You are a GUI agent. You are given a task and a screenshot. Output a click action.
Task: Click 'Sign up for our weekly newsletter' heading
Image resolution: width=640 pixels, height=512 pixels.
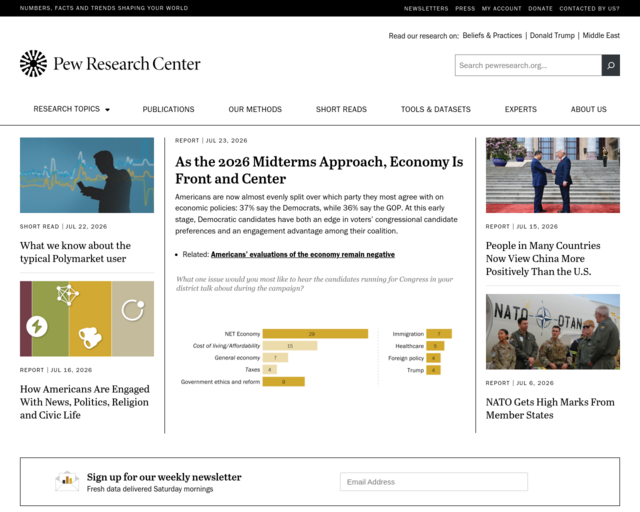tap(164, 477)
